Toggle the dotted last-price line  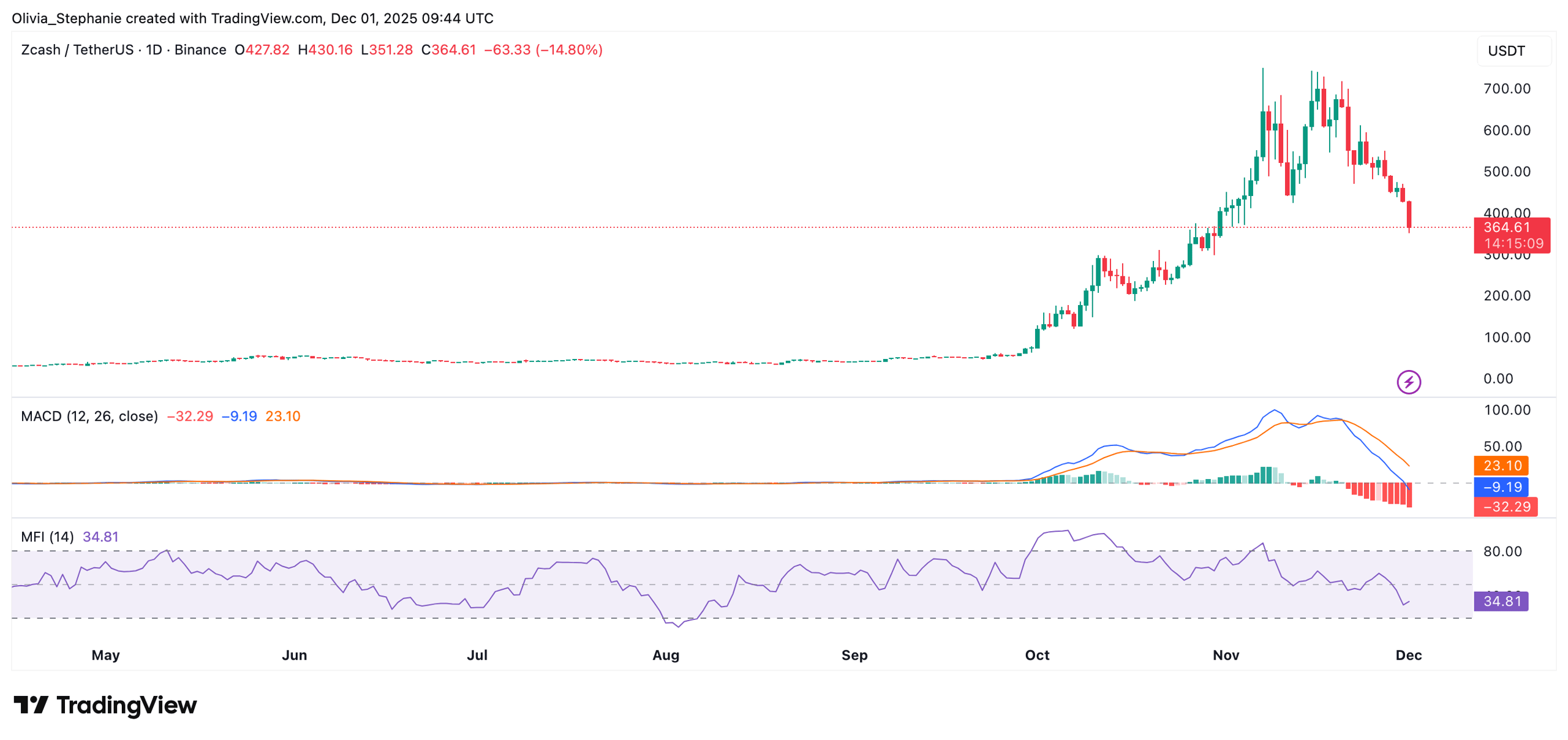pyautogui.click(x=735, y=227)
